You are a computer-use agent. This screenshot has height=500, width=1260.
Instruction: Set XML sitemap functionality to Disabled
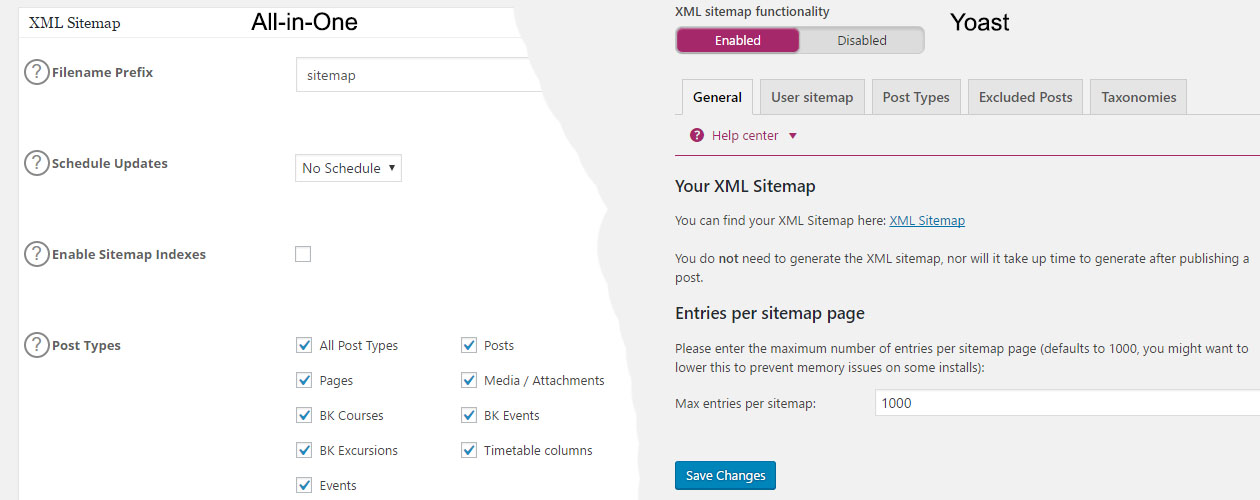(861, 41)
